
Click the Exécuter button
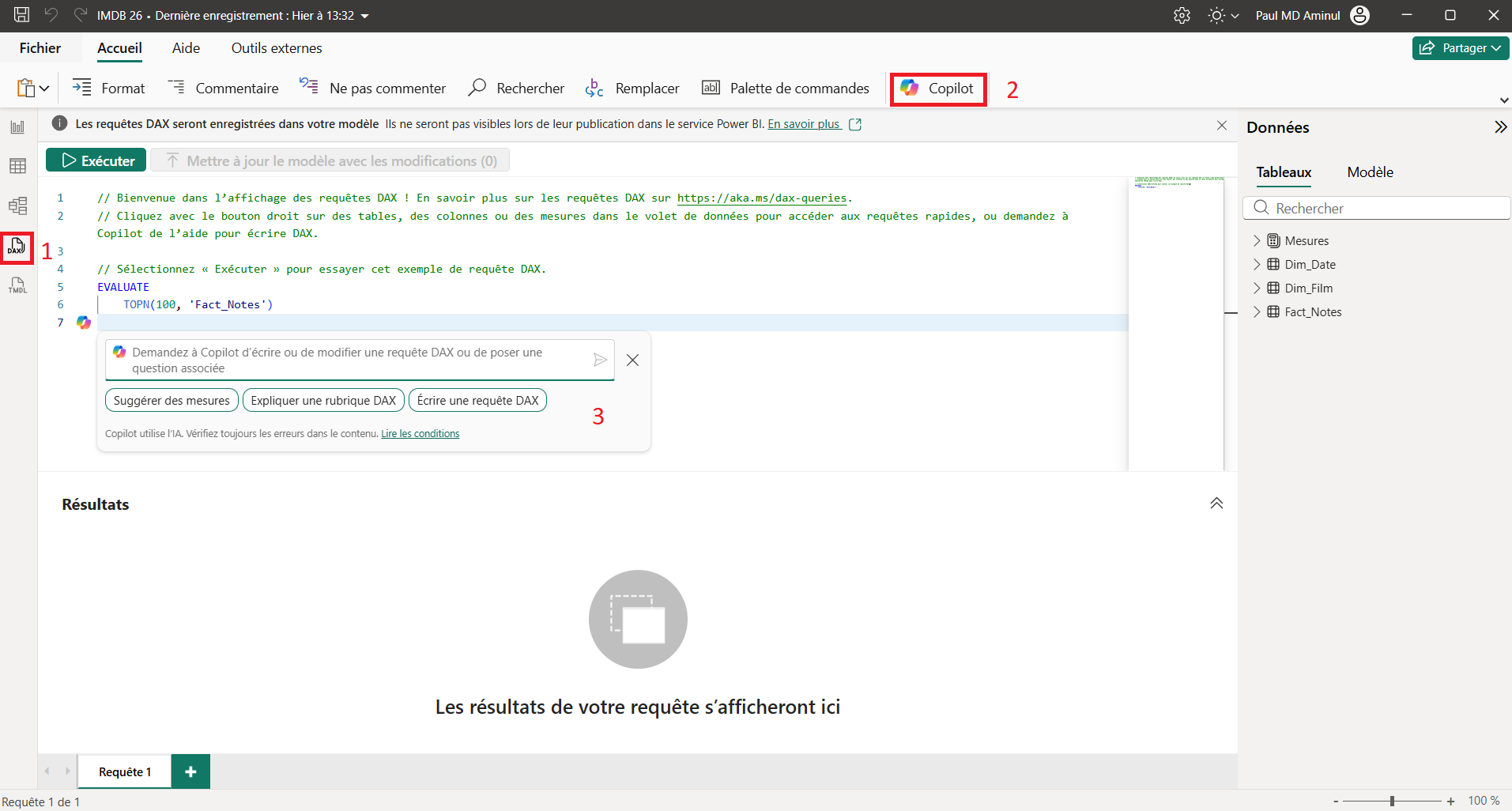96,160
